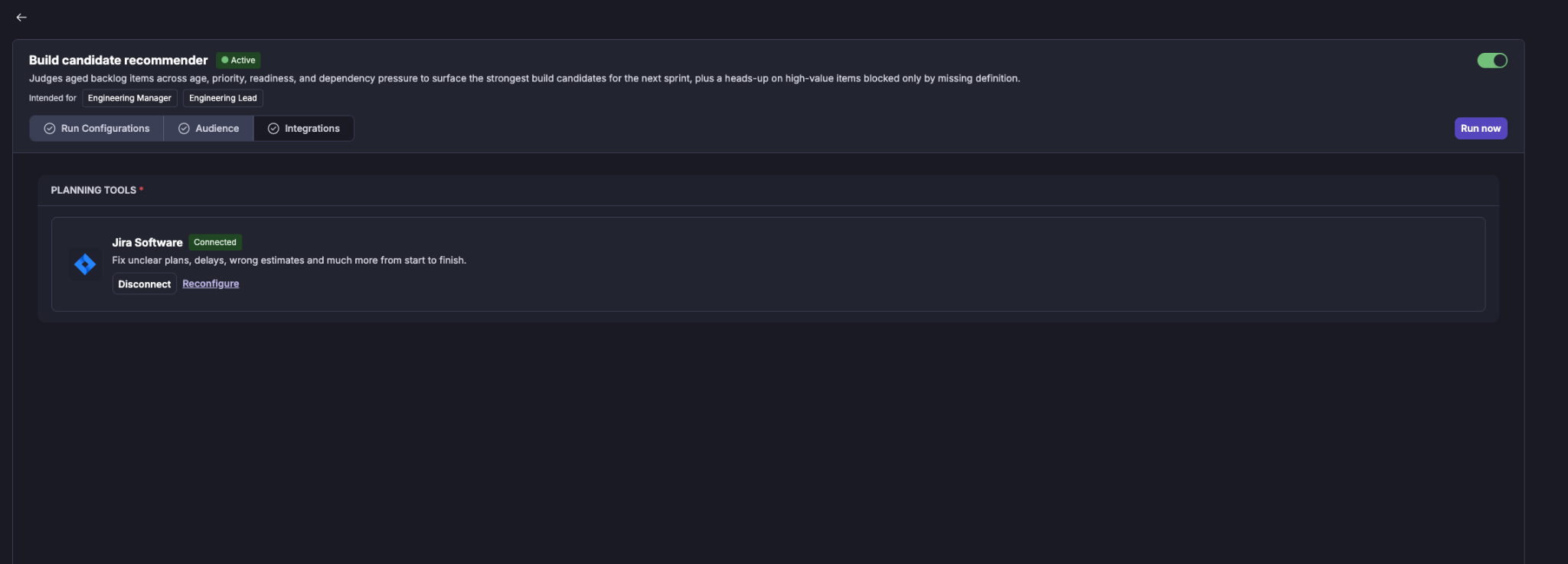Switch to the Audience tab
The height and width of the screenshot is (564, 1568).
click(208, 129)
